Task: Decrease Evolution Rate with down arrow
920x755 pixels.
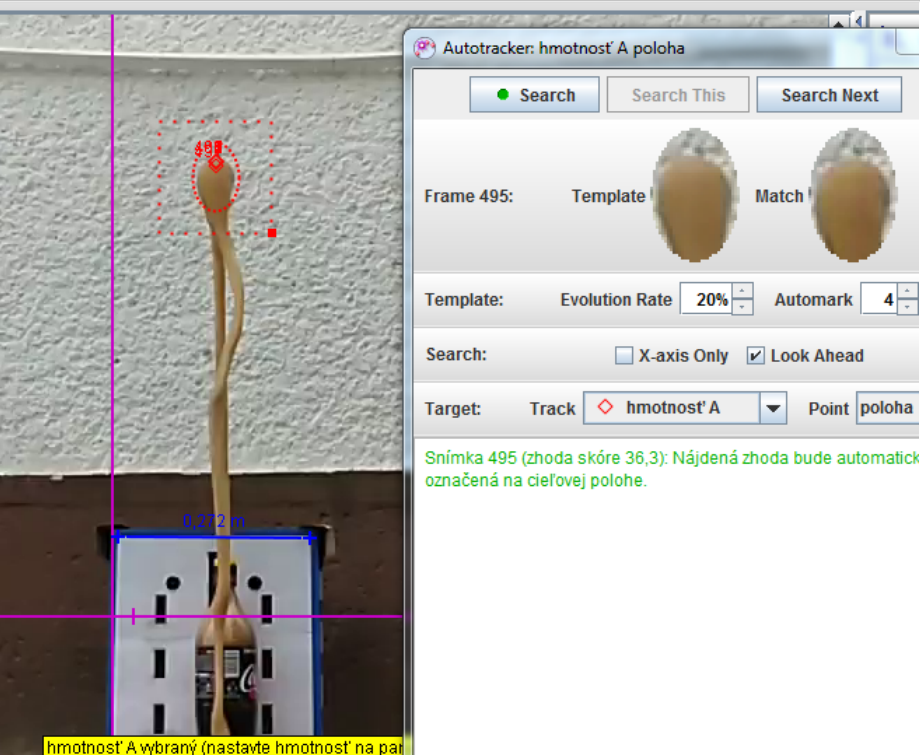Action: 742,307
